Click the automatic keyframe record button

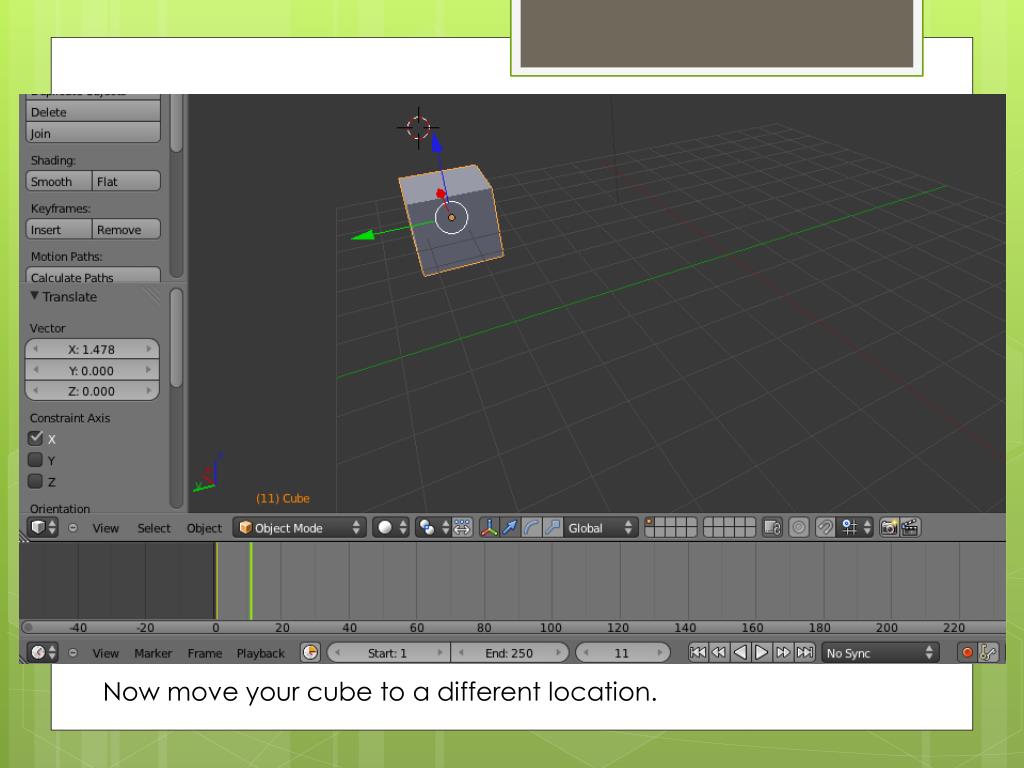pos(968,653)
